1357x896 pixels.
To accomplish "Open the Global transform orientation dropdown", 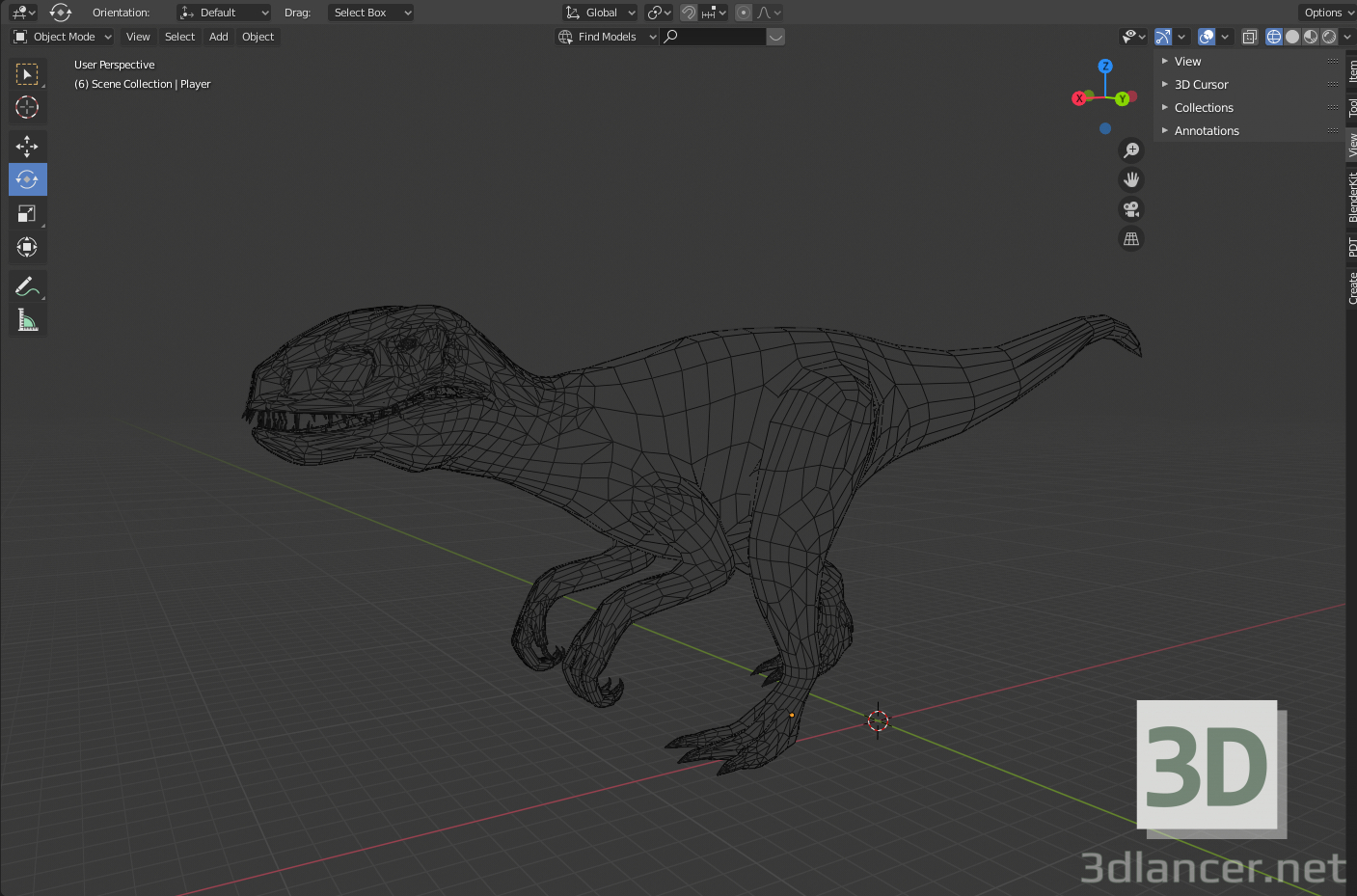I will (600, 13).
